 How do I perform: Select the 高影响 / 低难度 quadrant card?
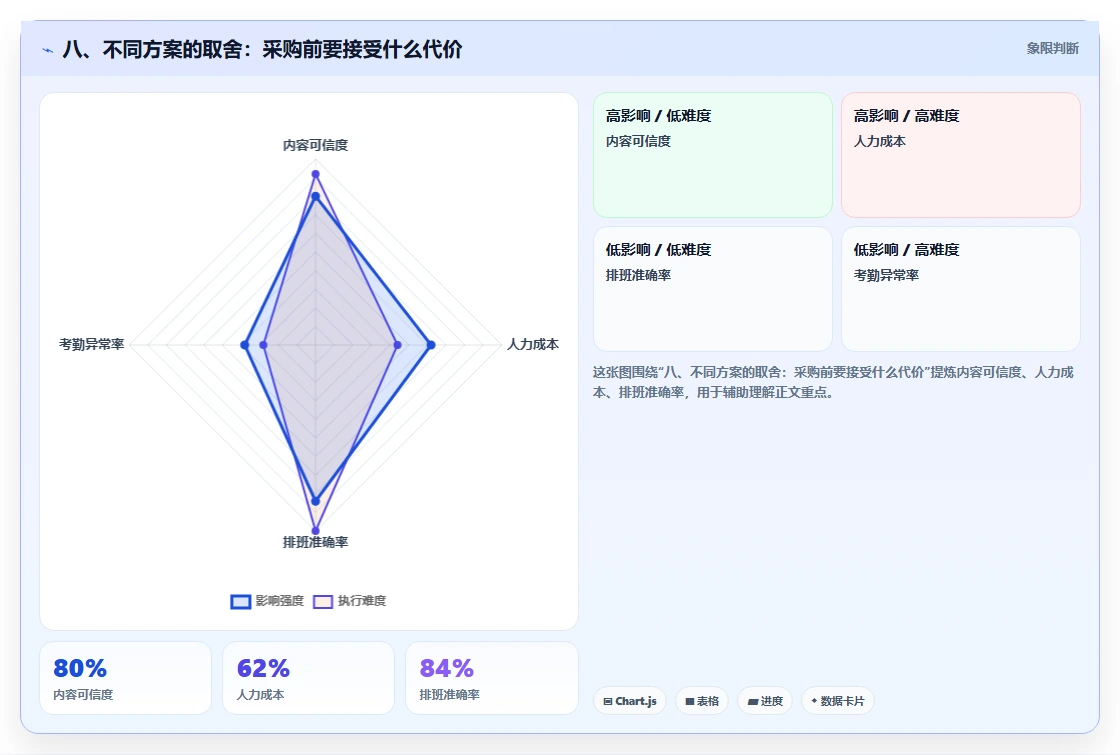[713, 154]
